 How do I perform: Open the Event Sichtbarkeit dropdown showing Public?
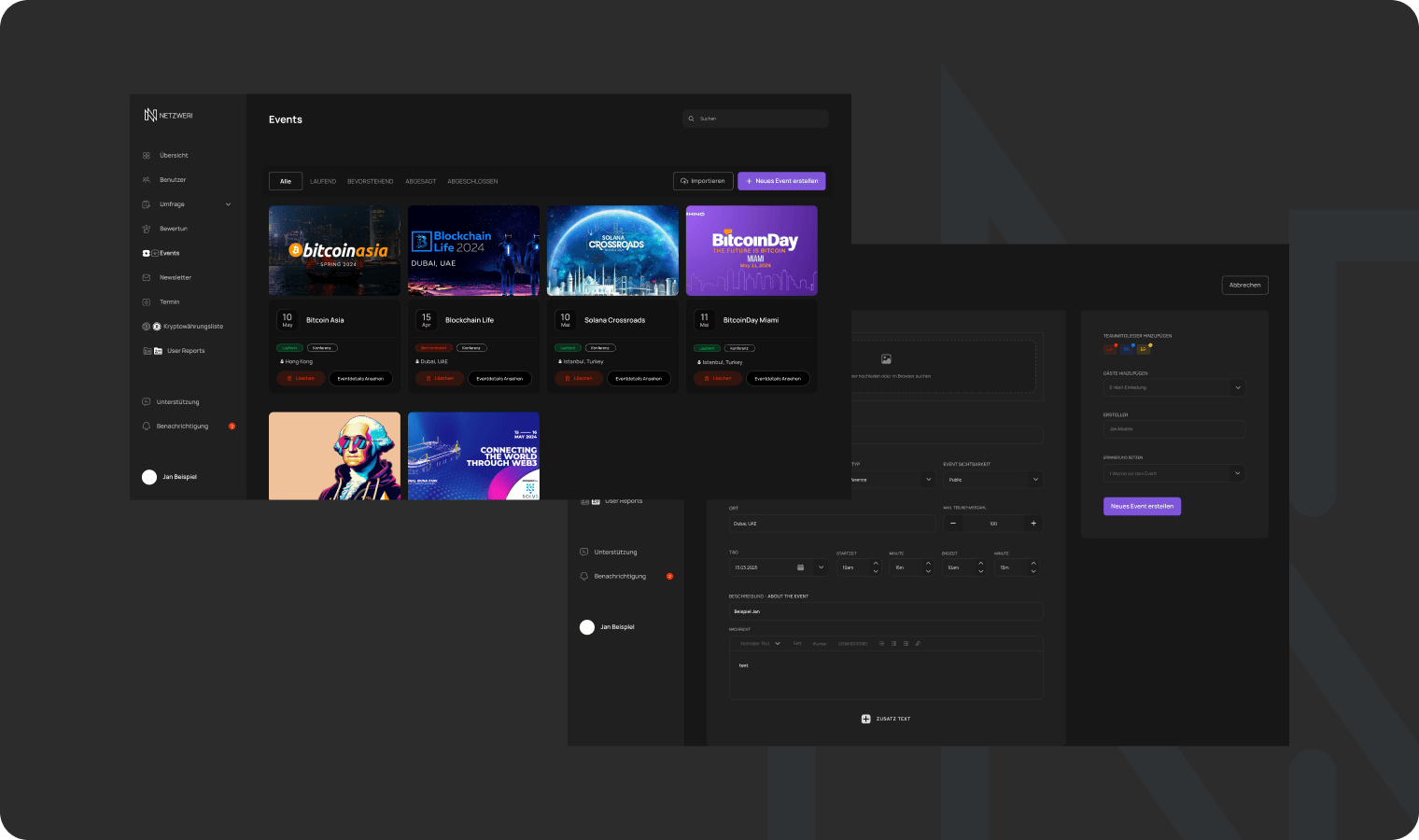pyautogui.click(x=992, y=480)
